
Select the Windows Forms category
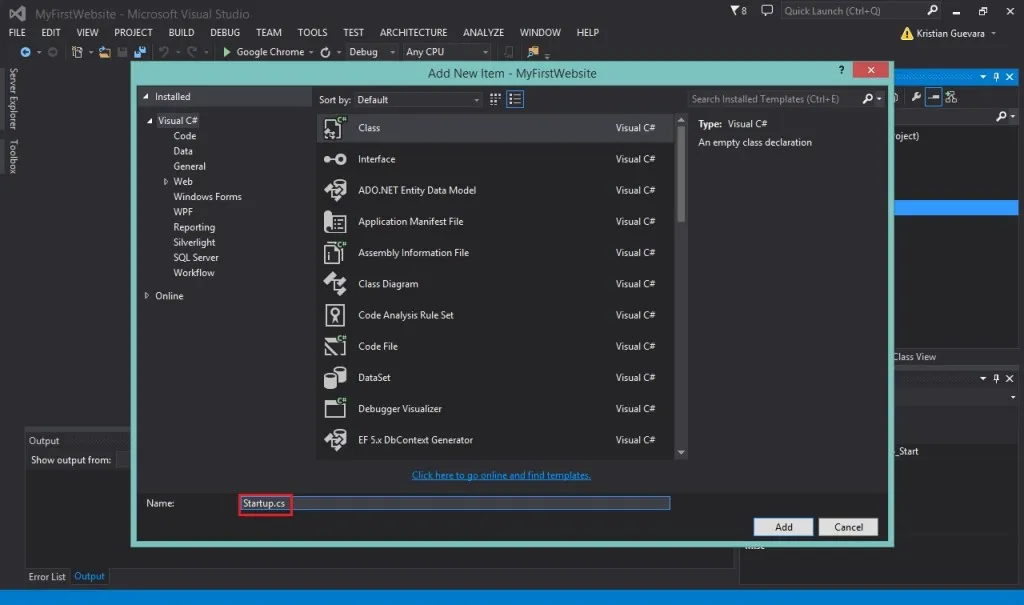[207, 197]
